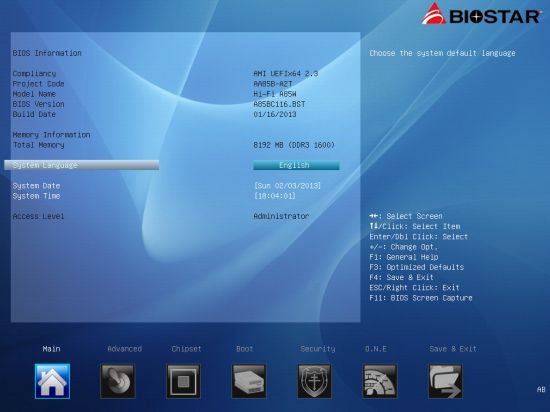The height and width of the screenshot is (412, 550).
Task: Switch to the Advanced tab label
Action: click(125, 349)
